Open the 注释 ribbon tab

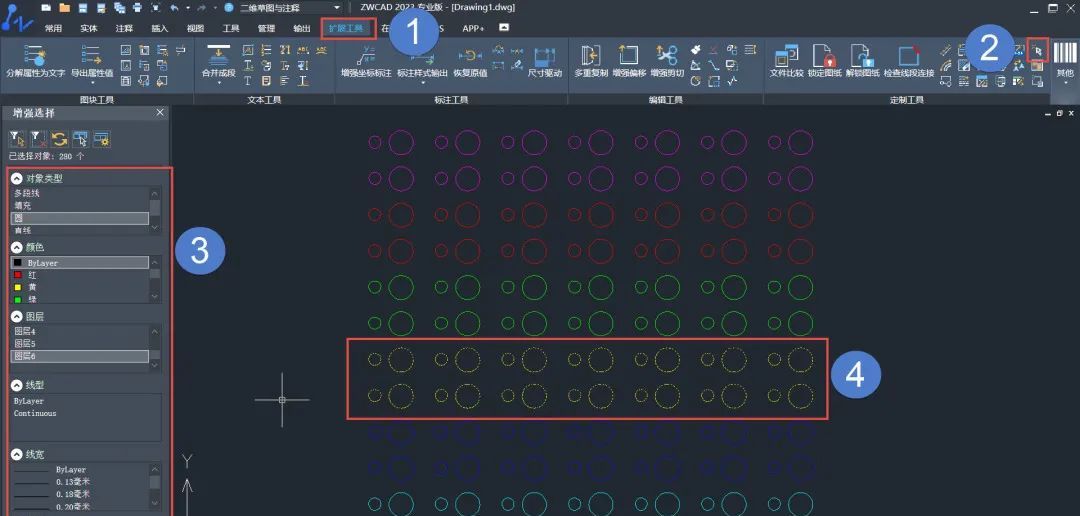click(x=124, y=29)
